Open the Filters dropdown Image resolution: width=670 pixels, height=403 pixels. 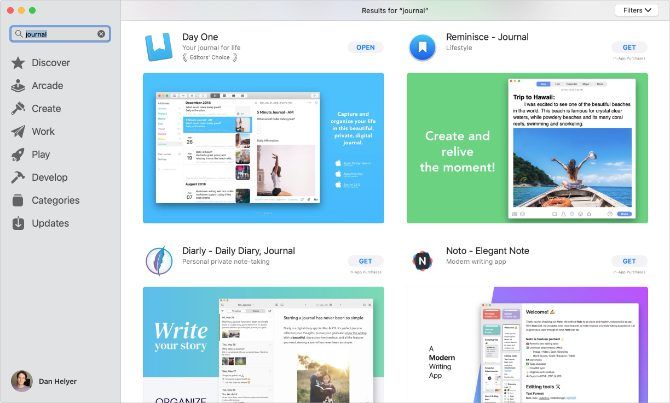coord(636,10)
